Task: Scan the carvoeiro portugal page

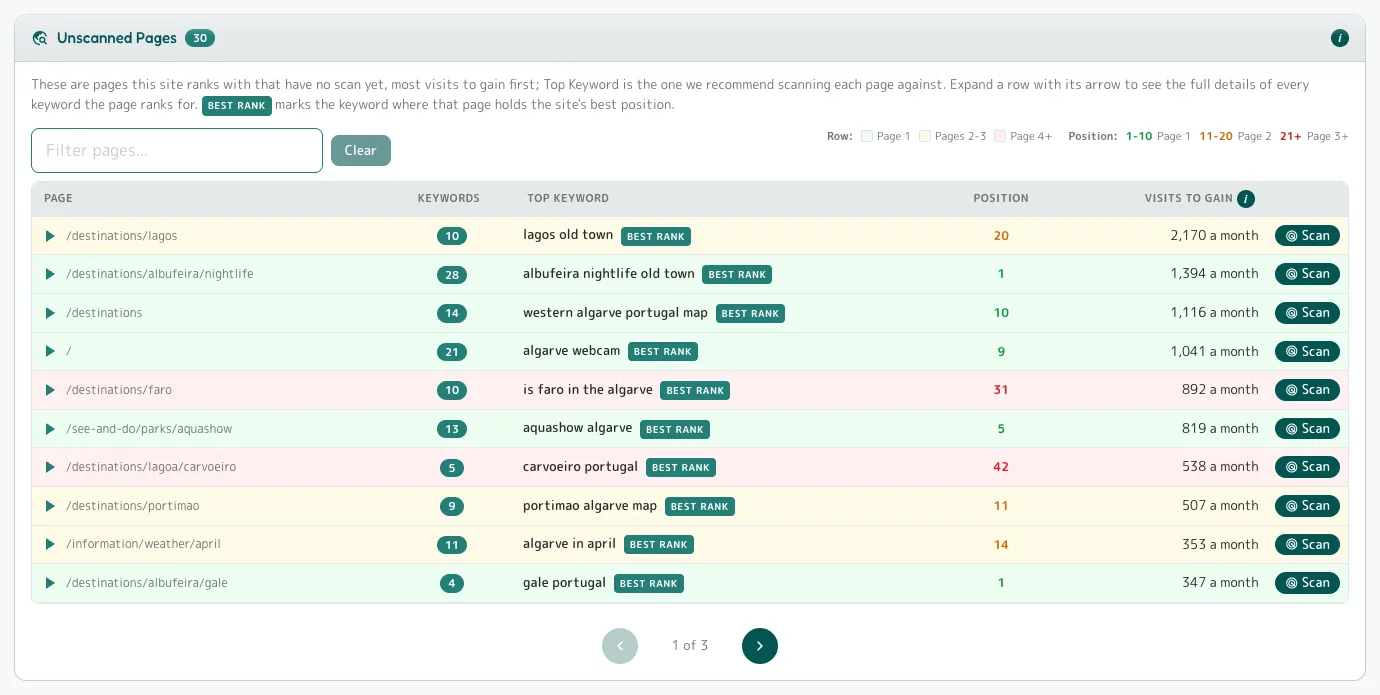Action: [x=1307, y=467]
